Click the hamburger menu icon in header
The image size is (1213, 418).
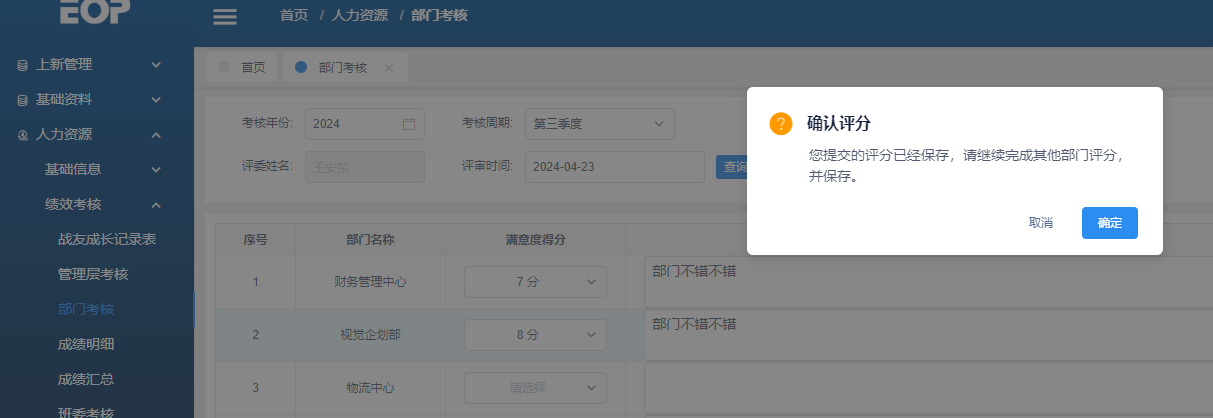pos(225,16)
